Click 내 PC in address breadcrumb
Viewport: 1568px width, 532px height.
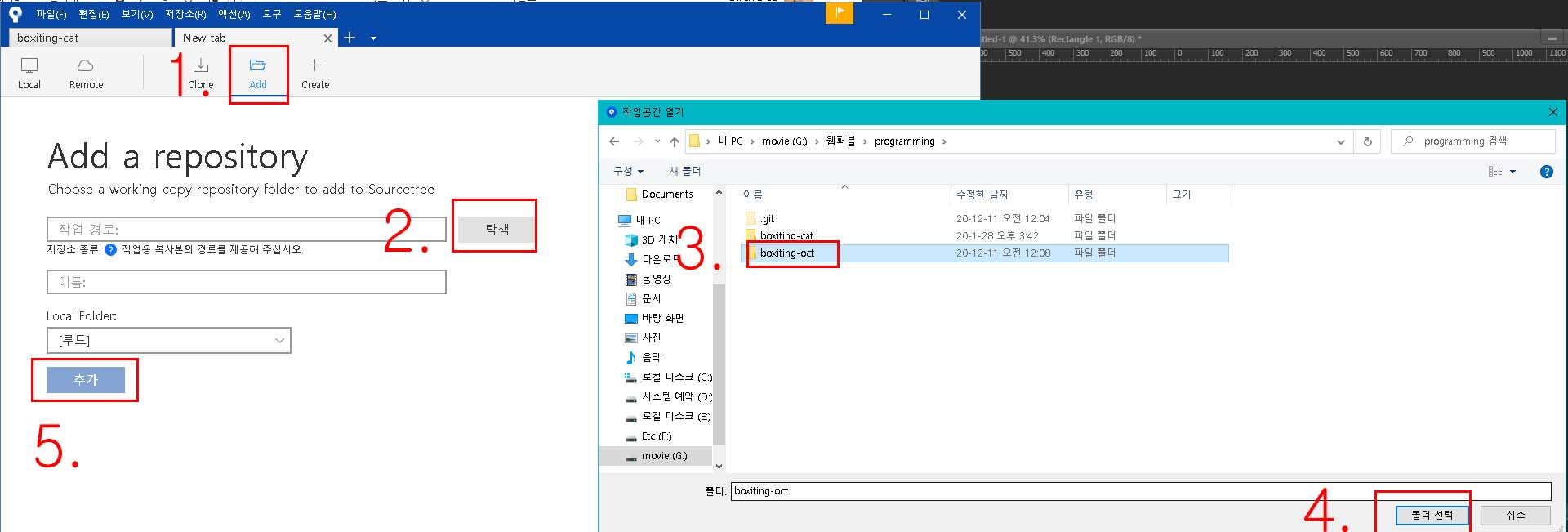point(731,141)
